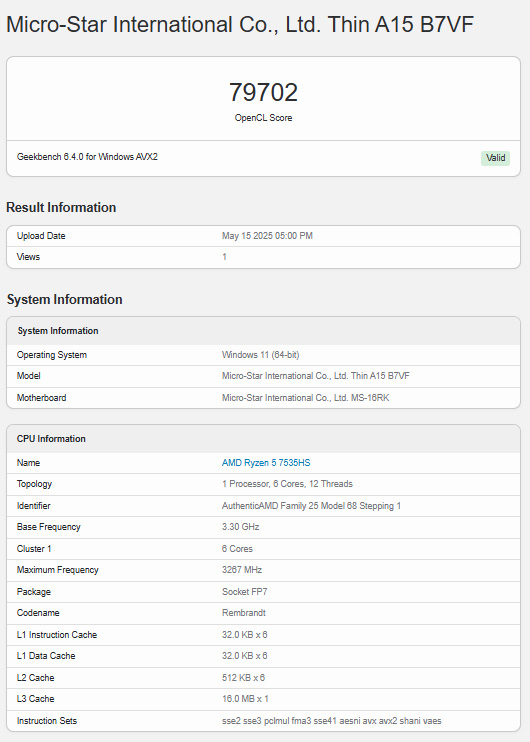The image size is (530, 742).
Task: Select the Codename Rembrandt value
Action: [x=244, y=613]
